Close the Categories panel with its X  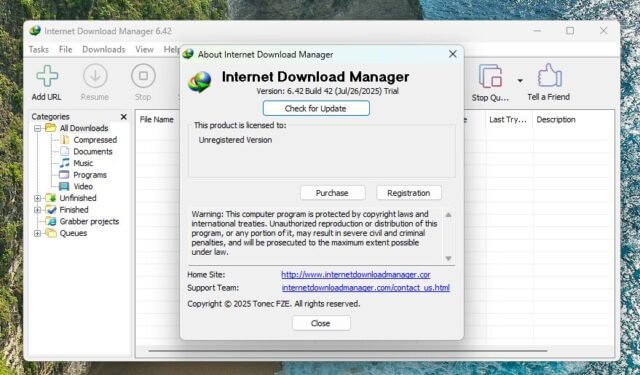(124, 117)
